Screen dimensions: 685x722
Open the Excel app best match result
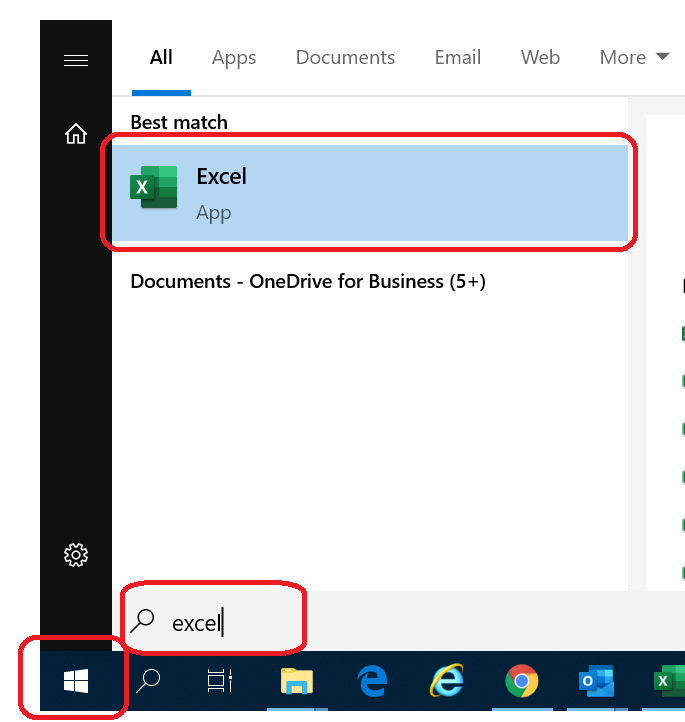(370, 192)
